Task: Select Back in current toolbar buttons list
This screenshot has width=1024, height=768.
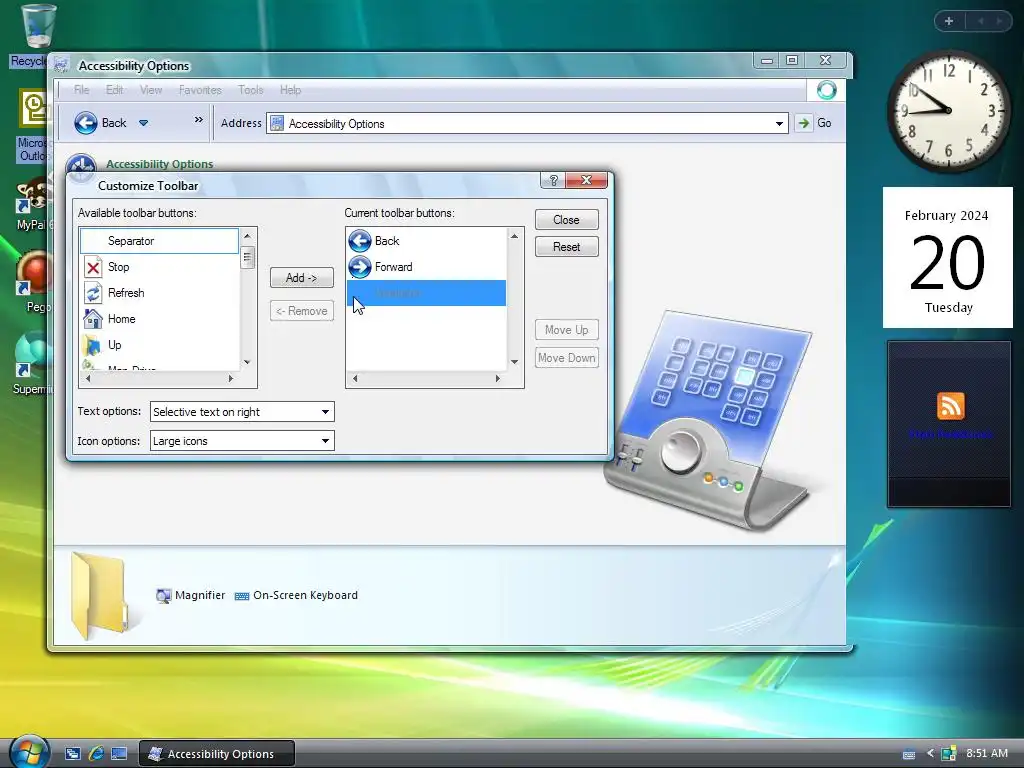Action: [426, 241]
